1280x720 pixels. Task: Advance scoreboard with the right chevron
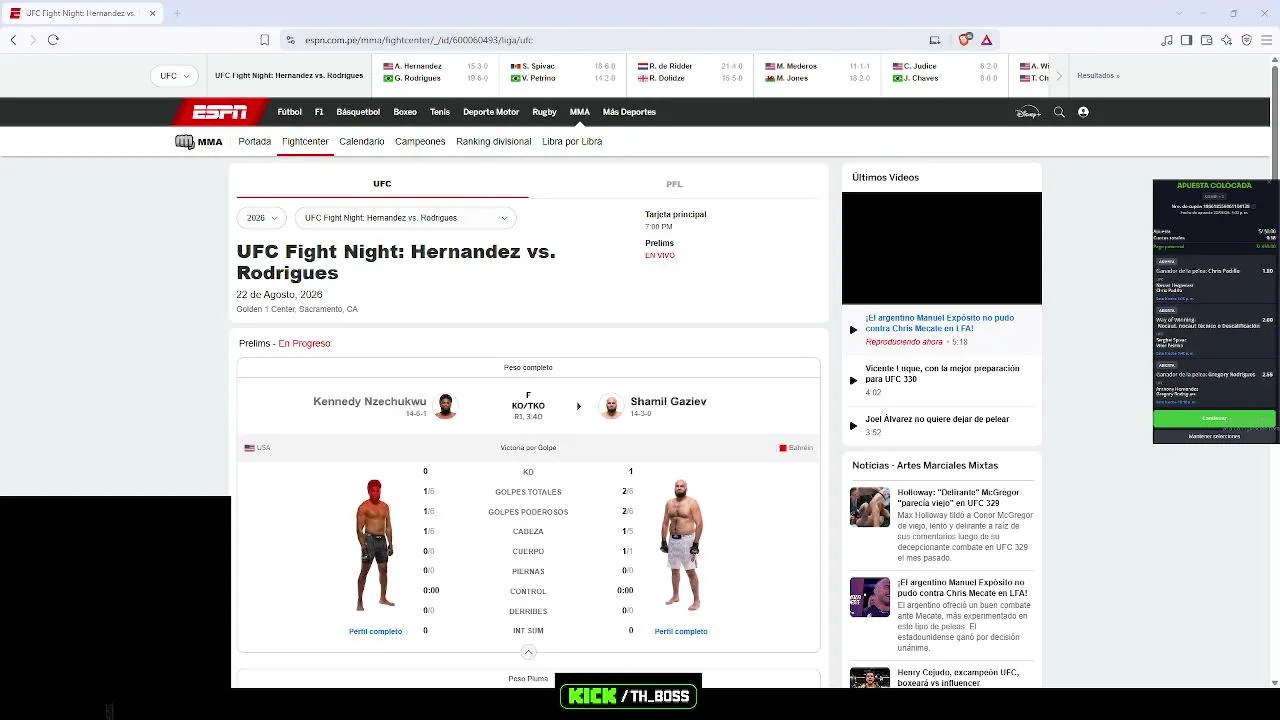pyautogui.click(x=1059, y=76)
